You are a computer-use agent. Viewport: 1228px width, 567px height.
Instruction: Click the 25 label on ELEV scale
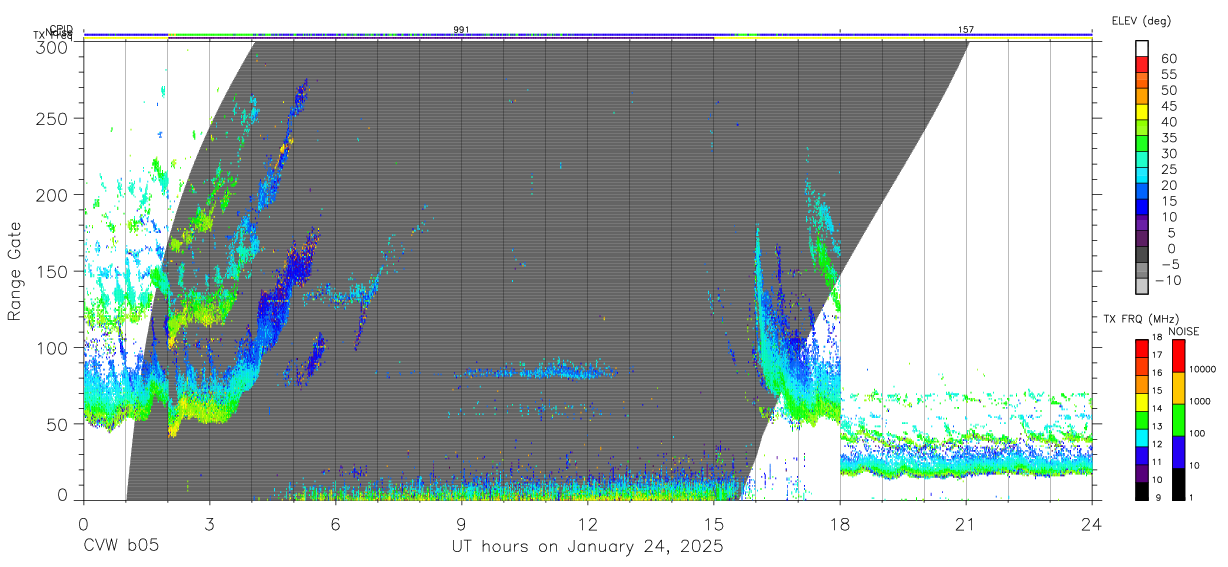coord(1168,170)
